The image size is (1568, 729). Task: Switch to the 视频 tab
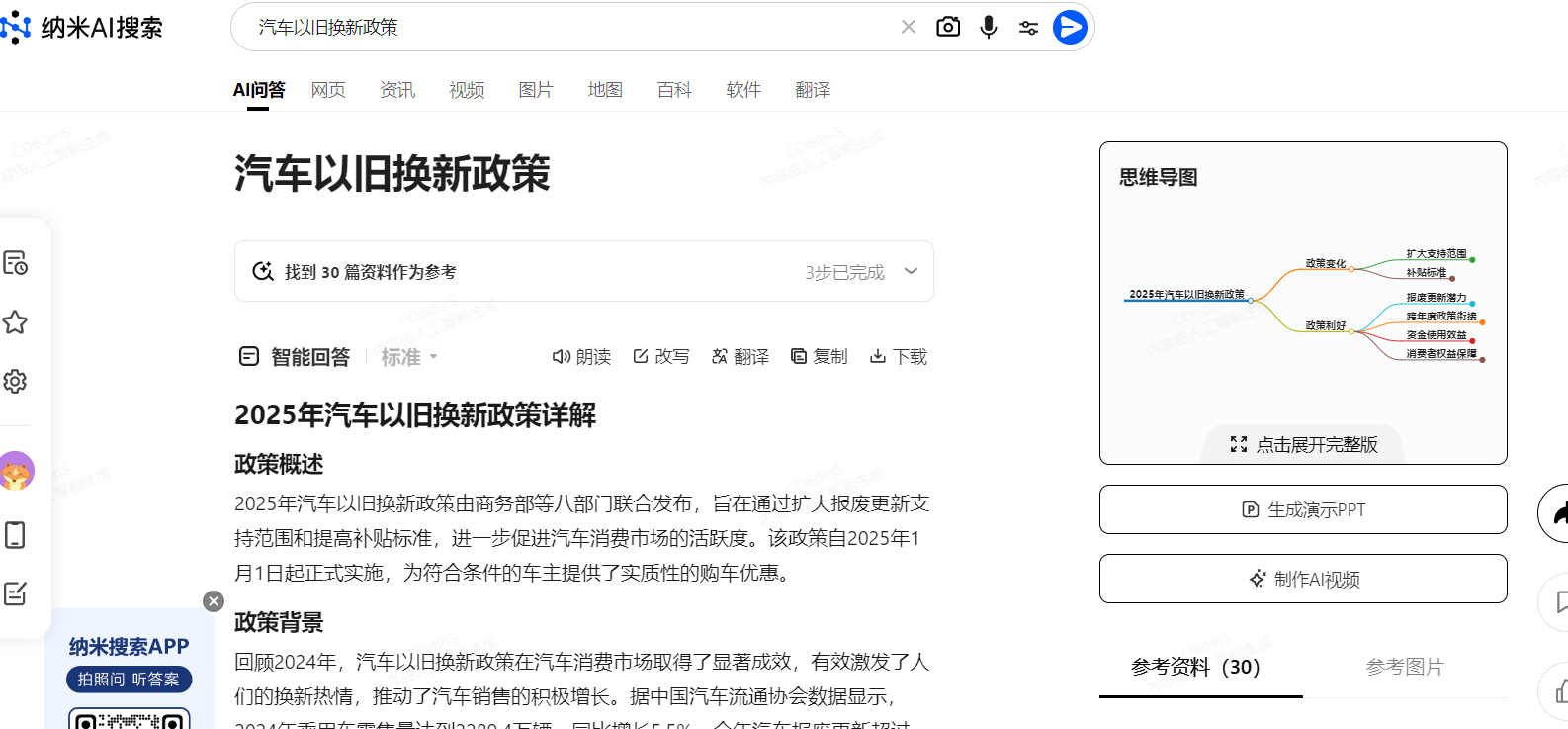[x=467, y=90]
